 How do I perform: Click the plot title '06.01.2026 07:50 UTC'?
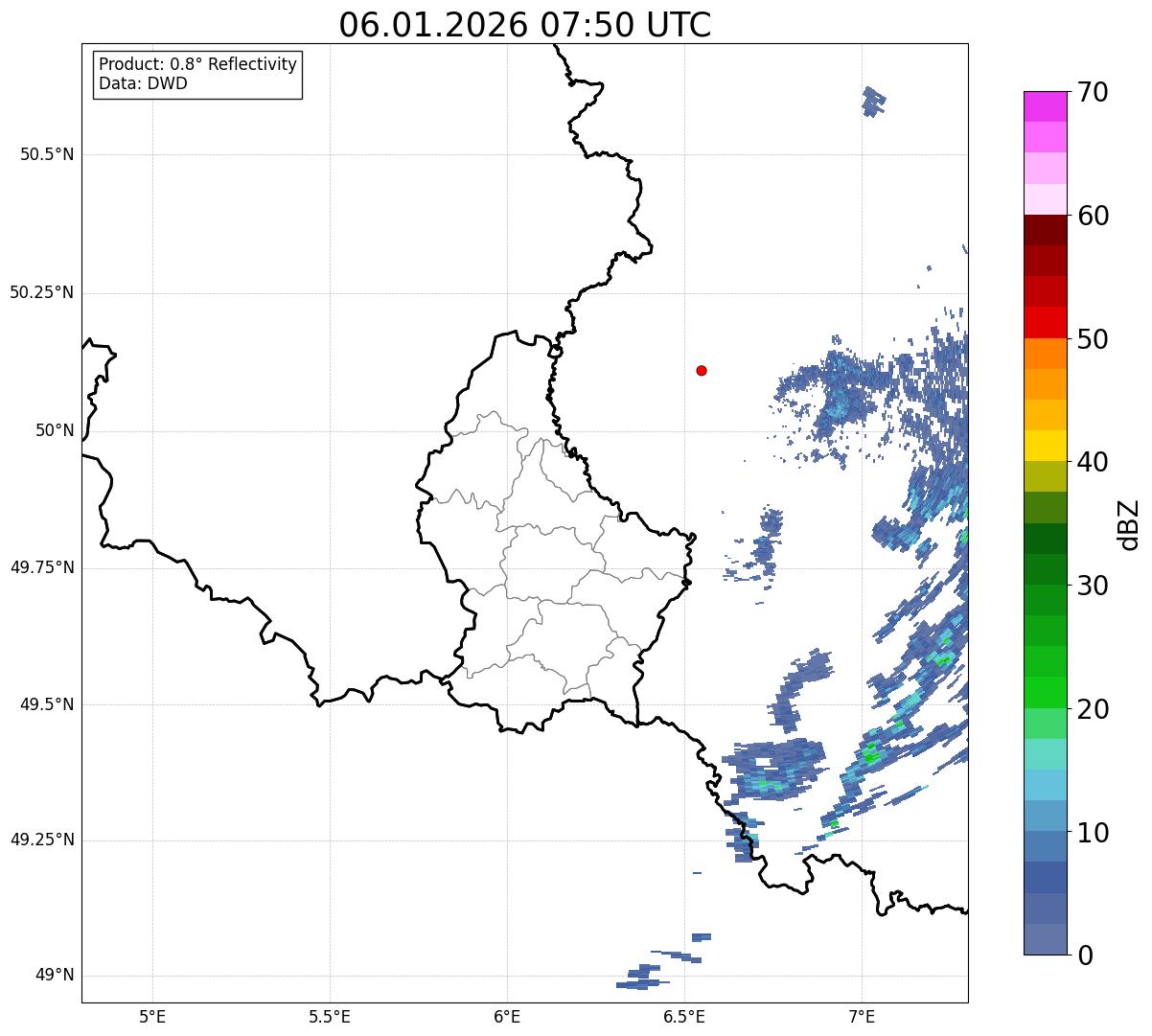pos(525,25)
